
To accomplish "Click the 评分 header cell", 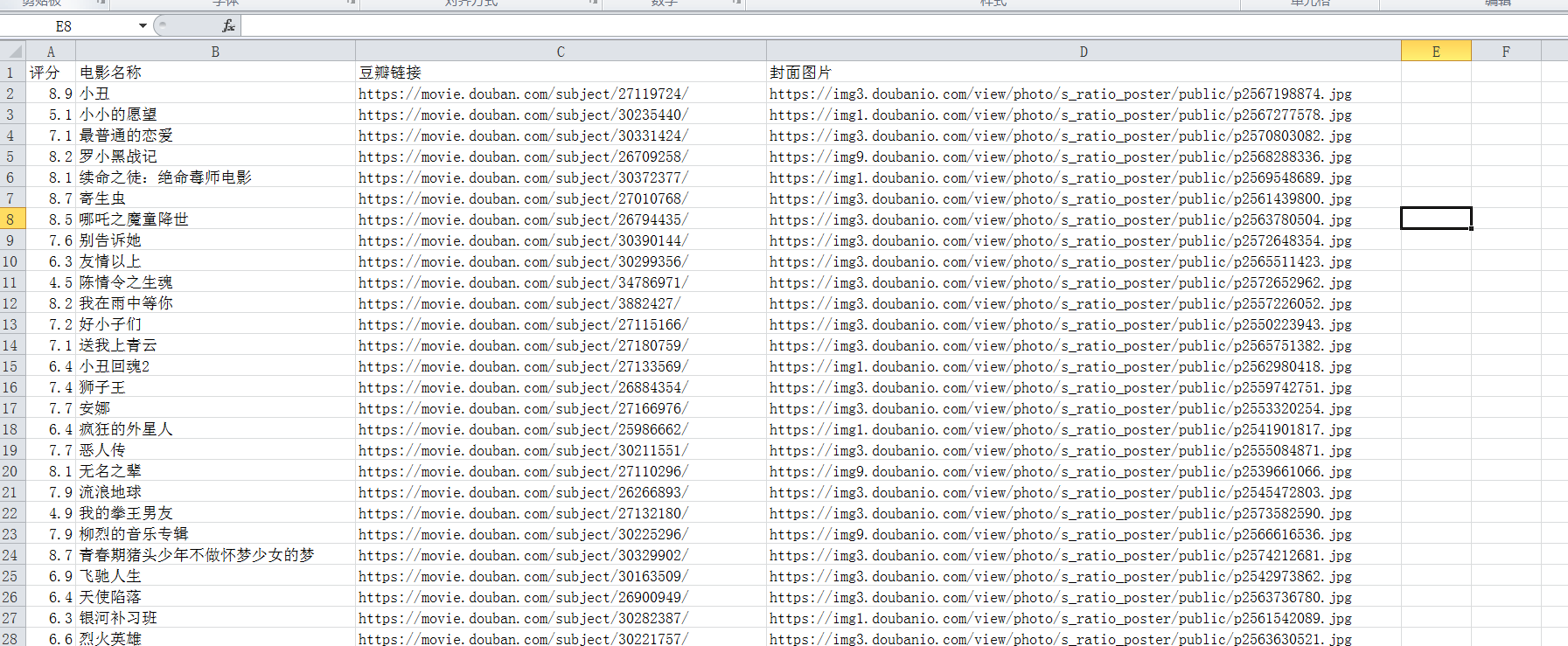I will pyautogui.click(x=51, y=73).
